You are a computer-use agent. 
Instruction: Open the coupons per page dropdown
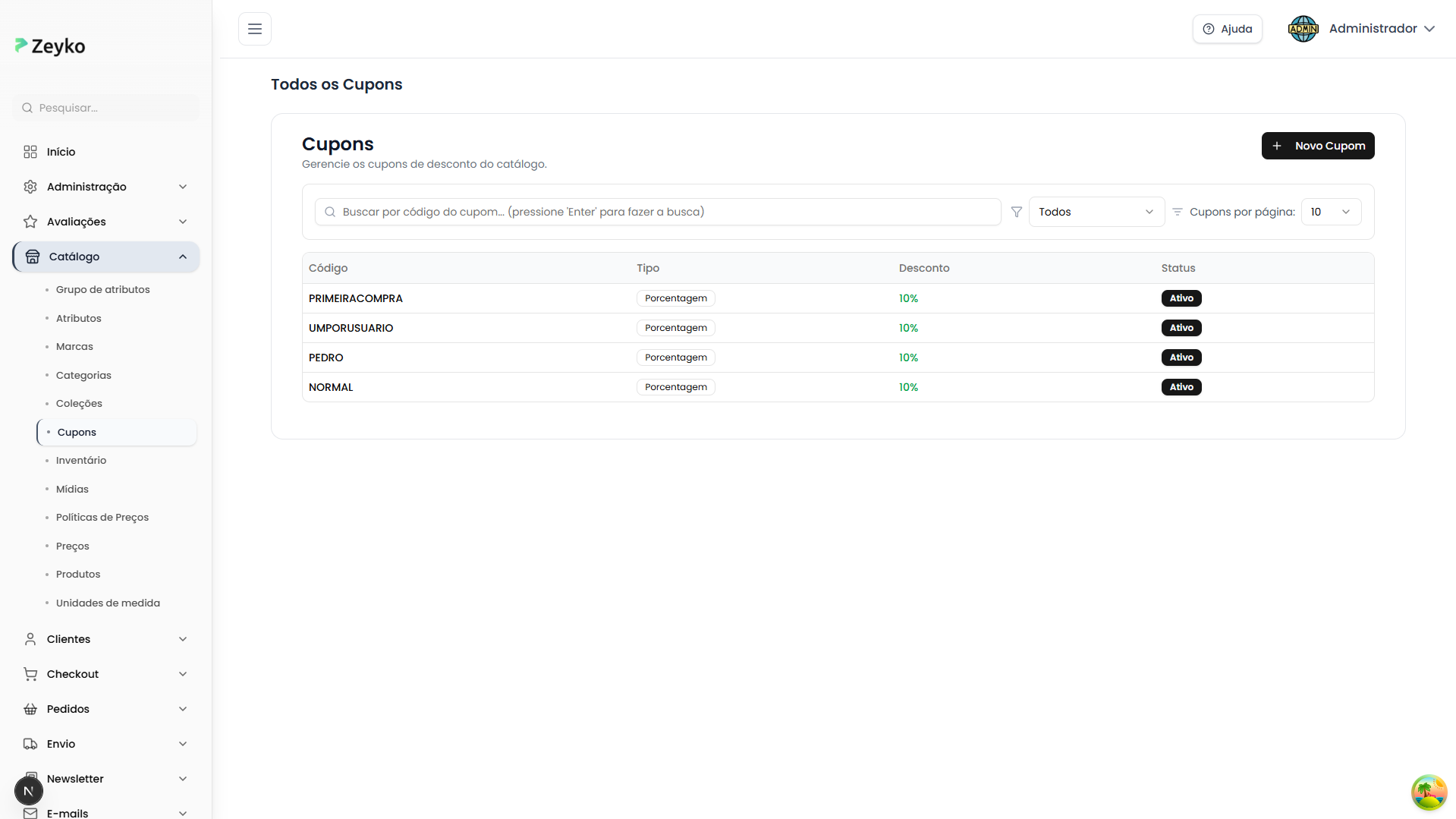click(x=1330, y=212)
